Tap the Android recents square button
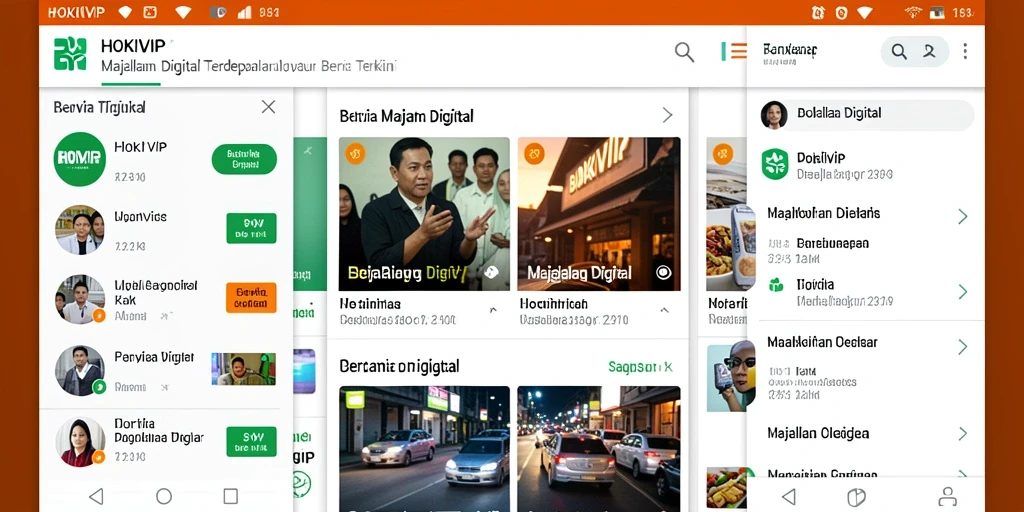This screenshot has width=1024, height=512. (231, 496)
